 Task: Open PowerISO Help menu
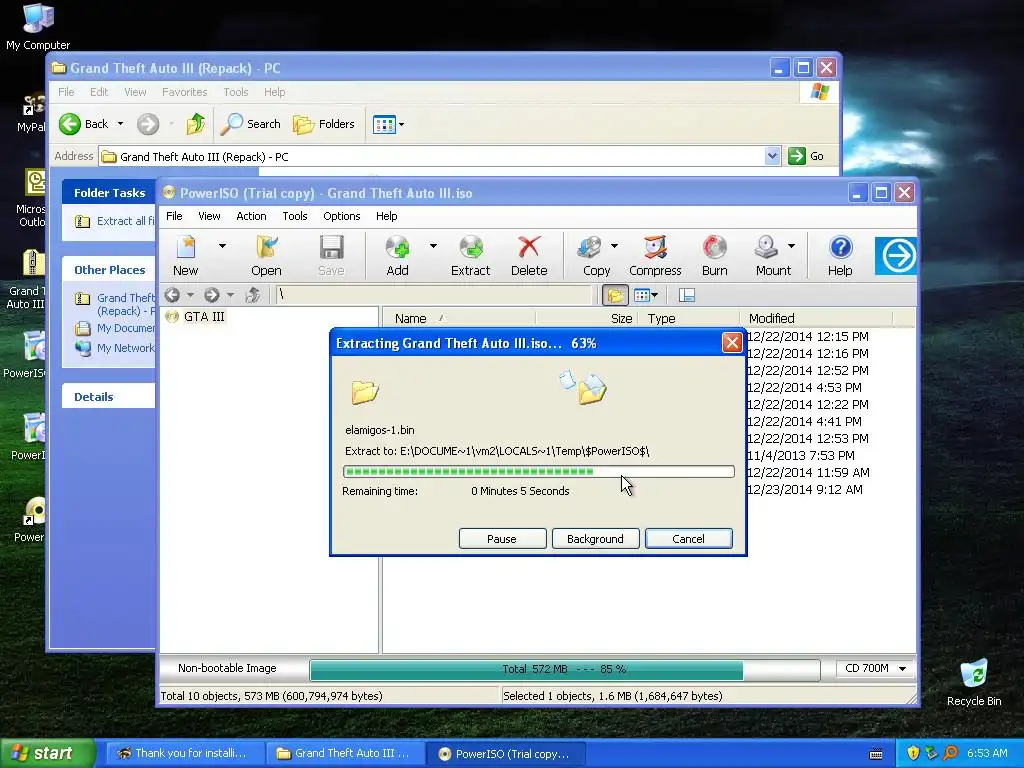pos(387,216)
